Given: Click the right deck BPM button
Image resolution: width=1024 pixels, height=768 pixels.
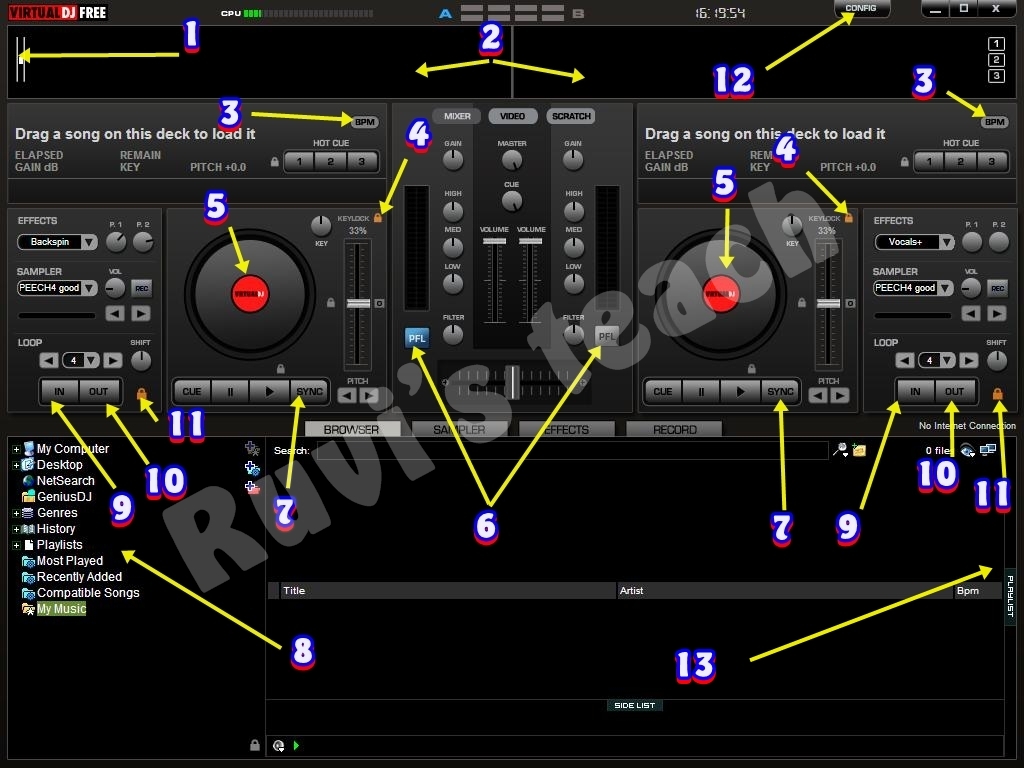Looking at the screenshot, I should pos(995,122).
